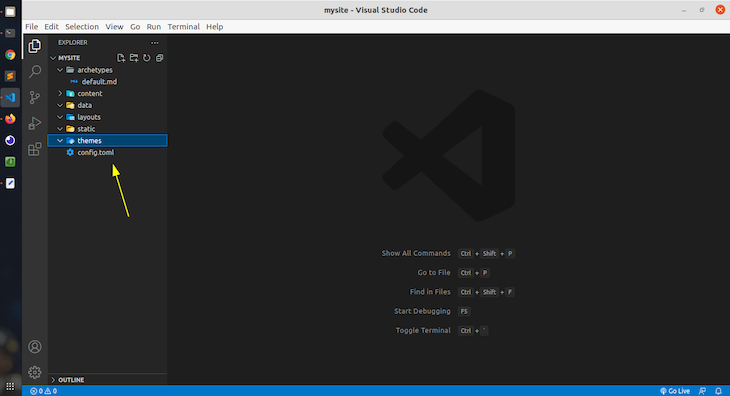Open the Explorer view in activity bar
Viewport: 730px width, 396px height.
tap(35, 46)
